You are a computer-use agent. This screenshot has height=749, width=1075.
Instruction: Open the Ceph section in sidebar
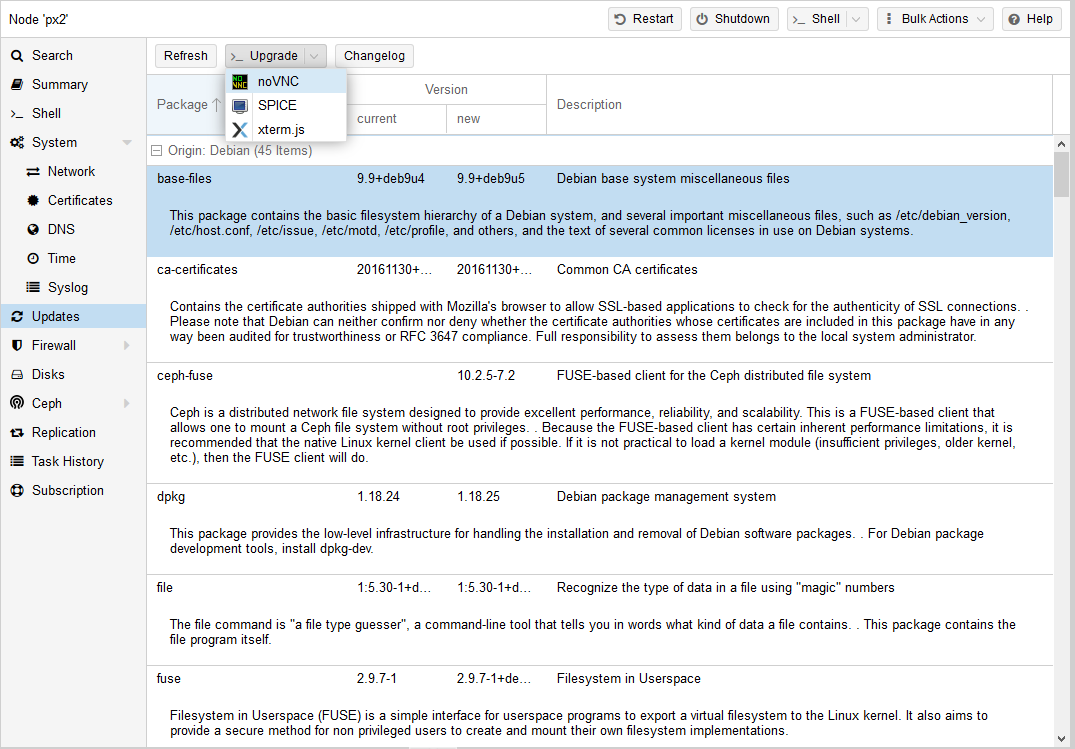[47, 403]
